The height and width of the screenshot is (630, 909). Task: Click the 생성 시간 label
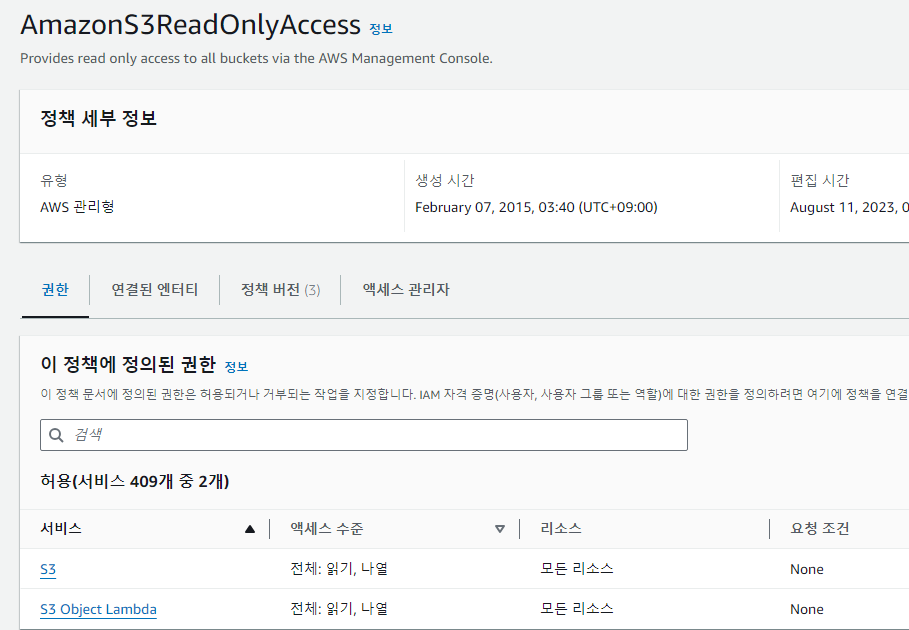(445, 180)
